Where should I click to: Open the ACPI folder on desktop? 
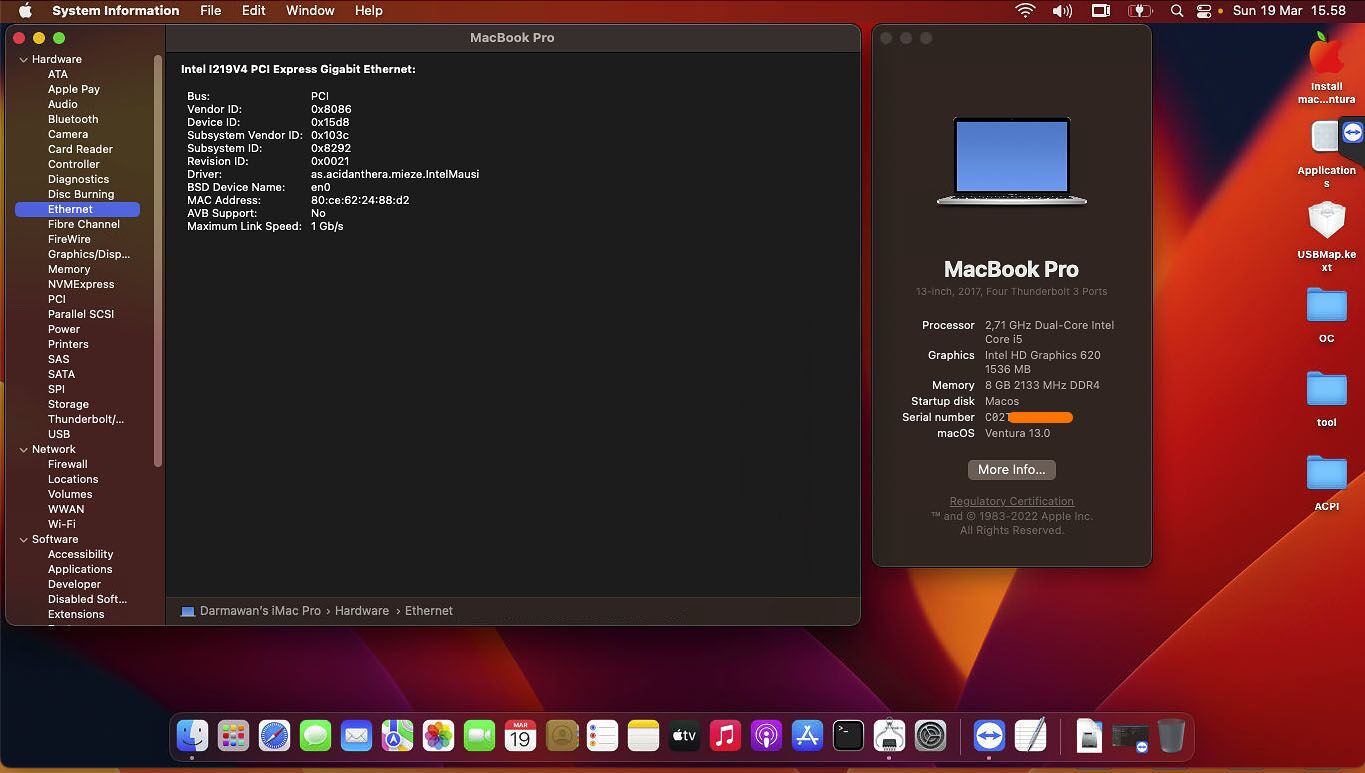click(x=1326, y=474)
